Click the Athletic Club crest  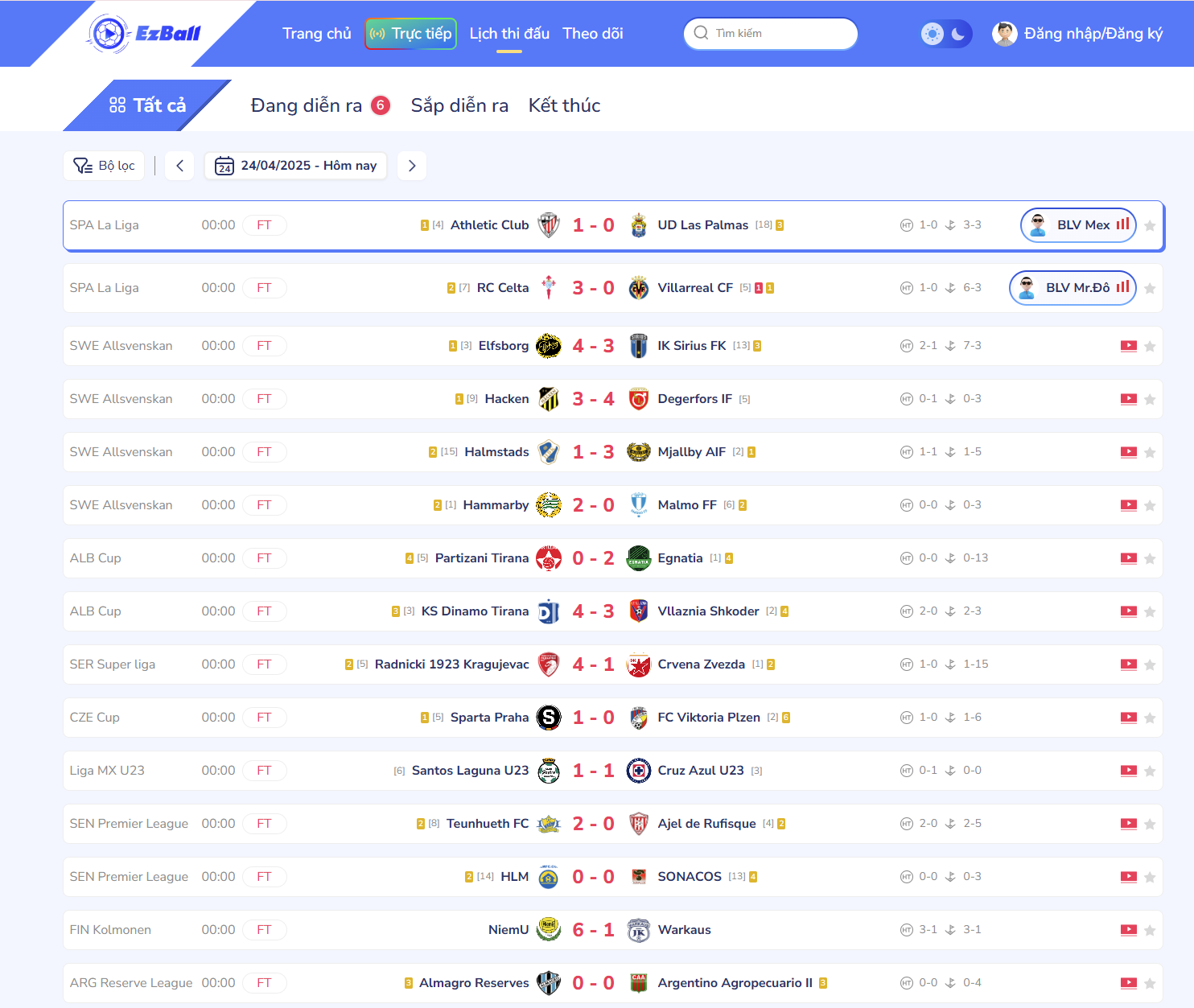coord(549,225)
